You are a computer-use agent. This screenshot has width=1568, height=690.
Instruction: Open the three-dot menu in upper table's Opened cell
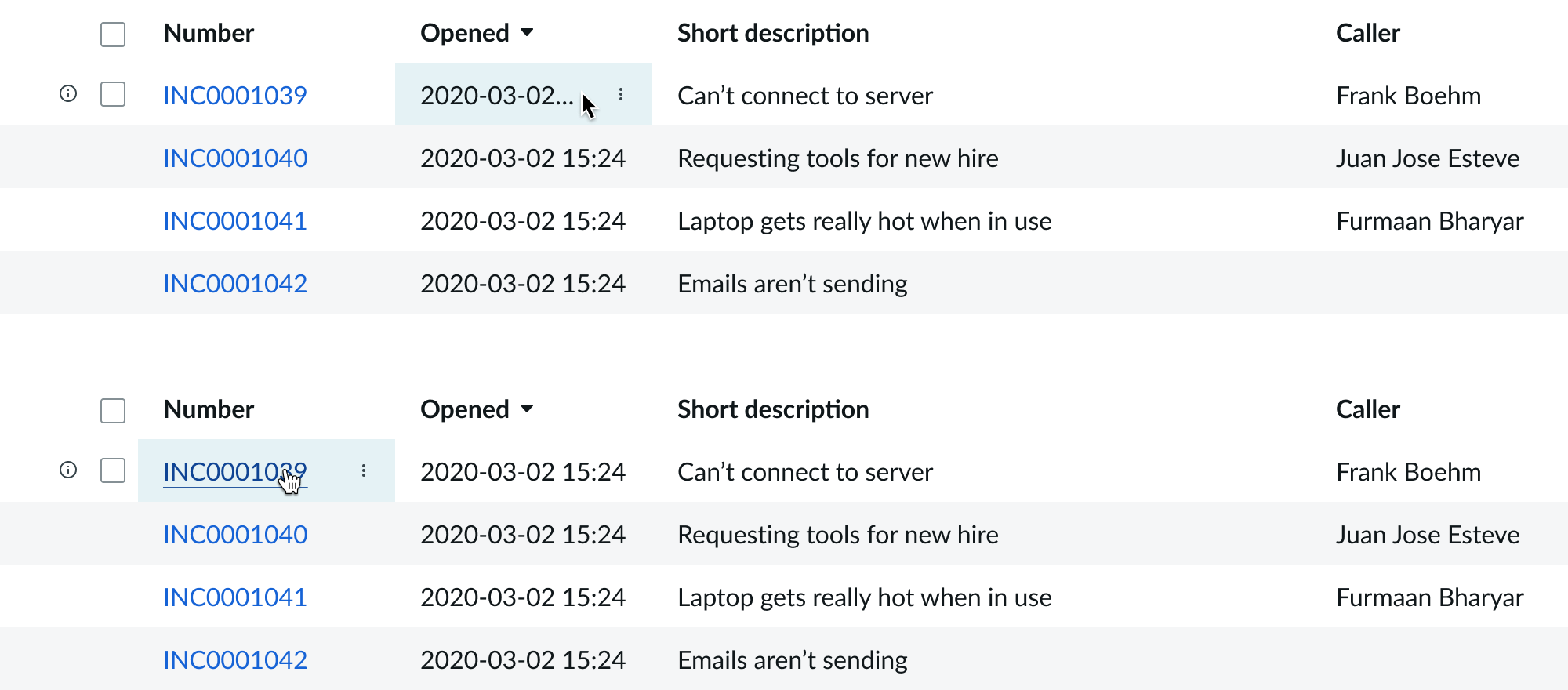point(621,94)
